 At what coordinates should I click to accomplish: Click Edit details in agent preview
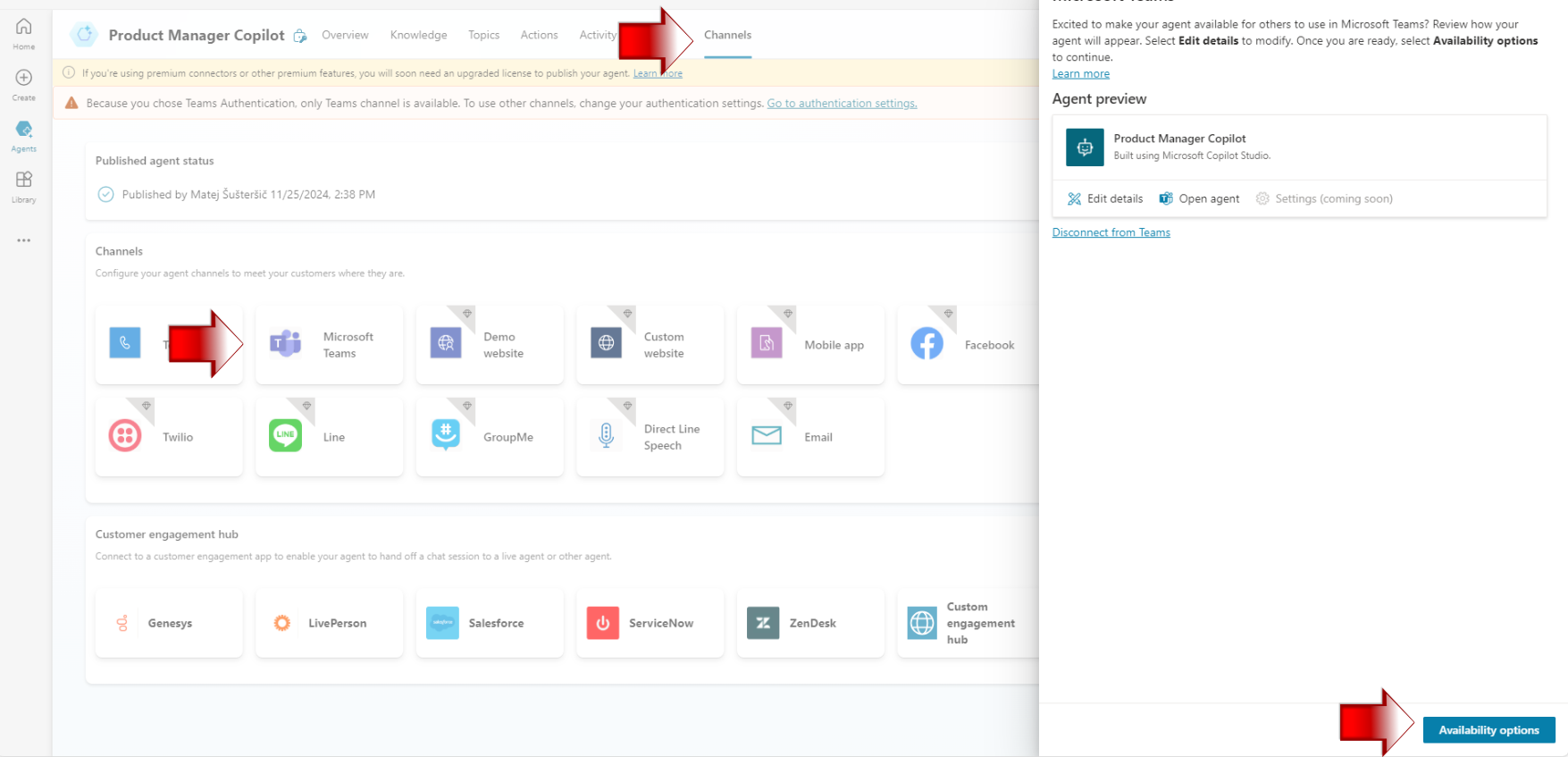pyautogui.click(x=1105, y=198)
